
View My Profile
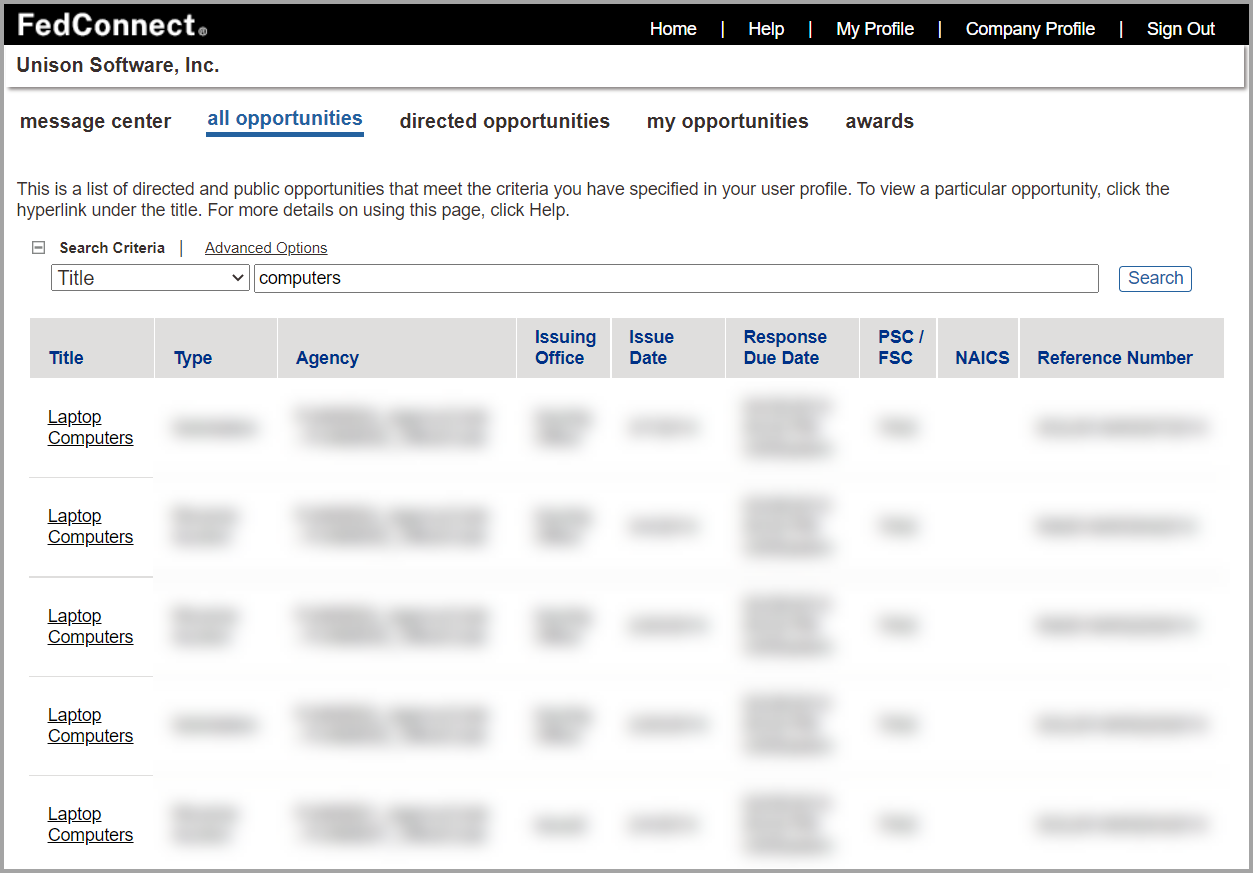(874, 28)
